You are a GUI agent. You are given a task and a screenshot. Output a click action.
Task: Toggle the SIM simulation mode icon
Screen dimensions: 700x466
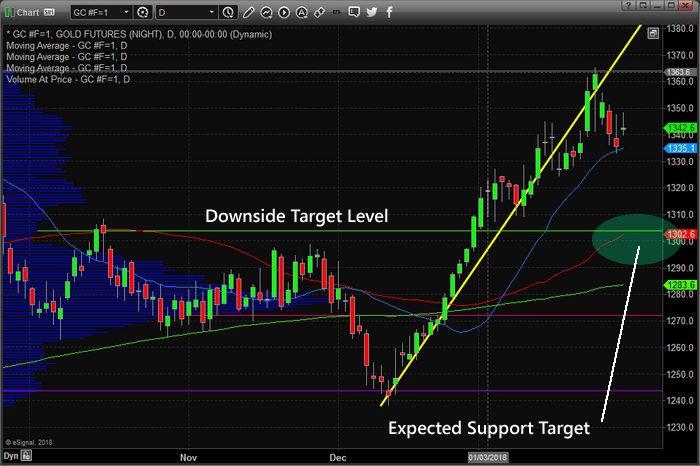tap(49, 12)
